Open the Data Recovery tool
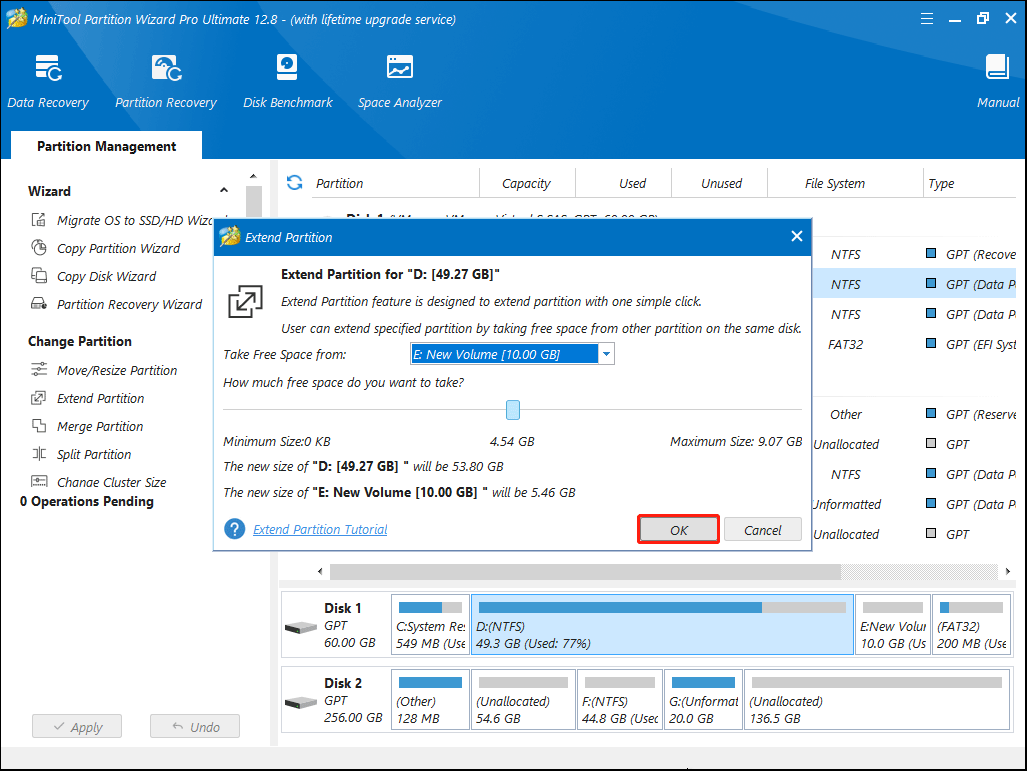Screen dimensions: 1027x771 pos(48,81)
